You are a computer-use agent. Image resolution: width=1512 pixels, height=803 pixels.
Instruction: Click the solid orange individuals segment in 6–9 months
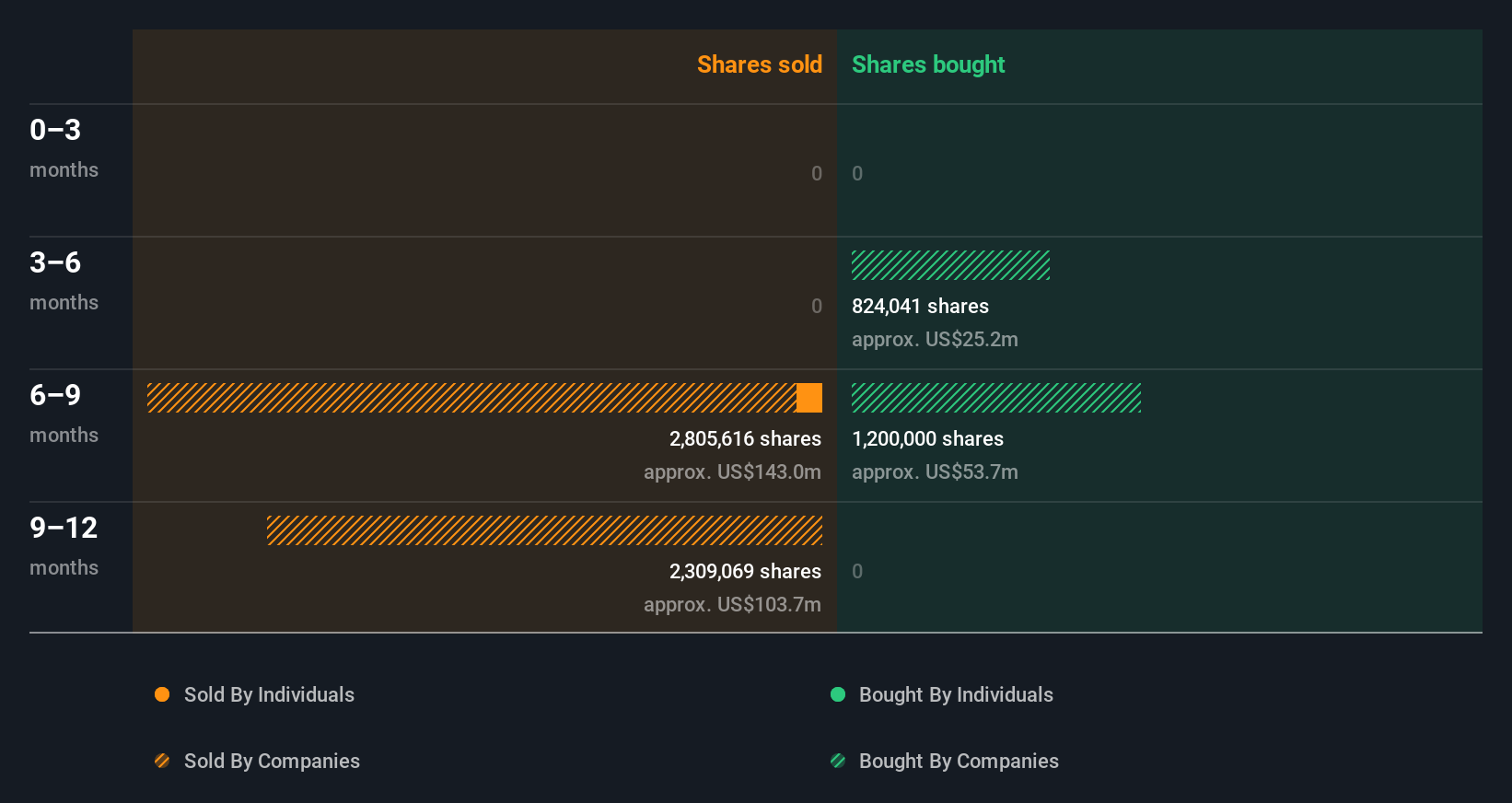pyautogui.click(x=809, y=398)
